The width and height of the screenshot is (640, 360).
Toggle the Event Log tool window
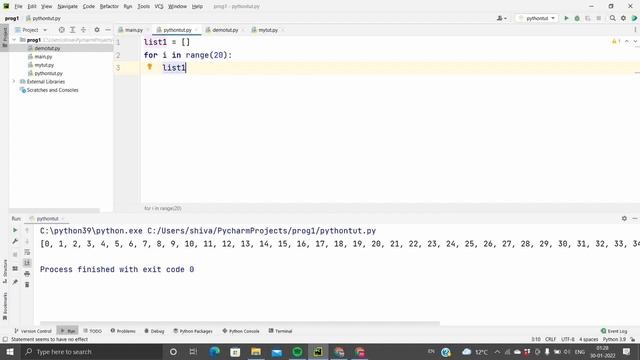pyautogui.click(x=614, y=331)
